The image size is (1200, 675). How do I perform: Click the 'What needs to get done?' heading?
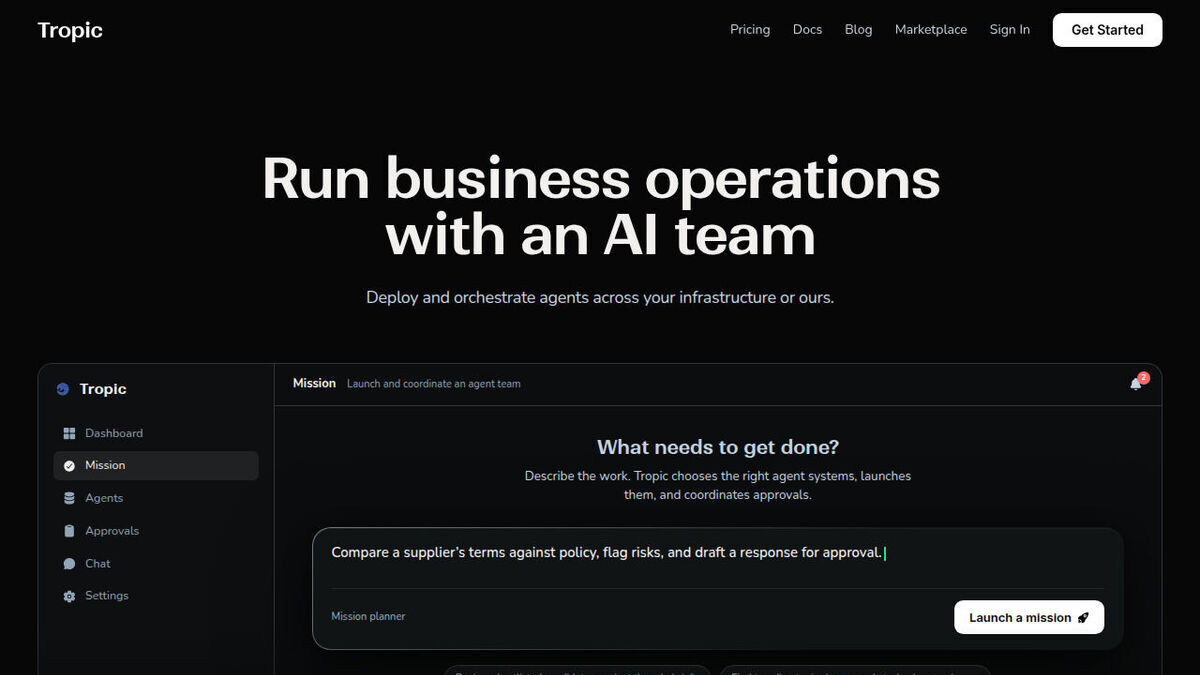click(x=718, y=447)
